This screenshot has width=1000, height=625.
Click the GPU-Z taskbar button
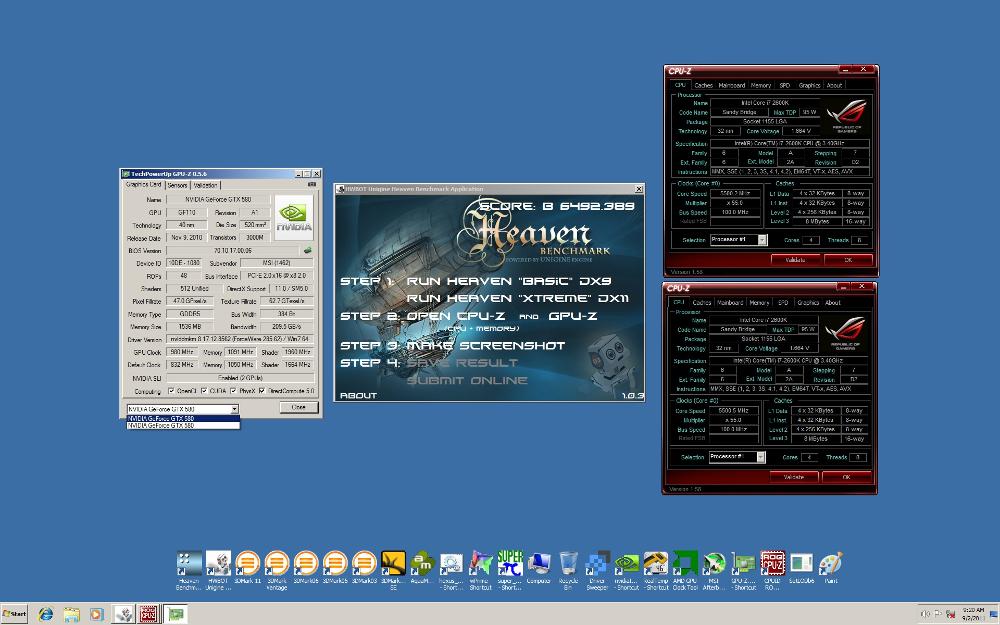(175, 614)
